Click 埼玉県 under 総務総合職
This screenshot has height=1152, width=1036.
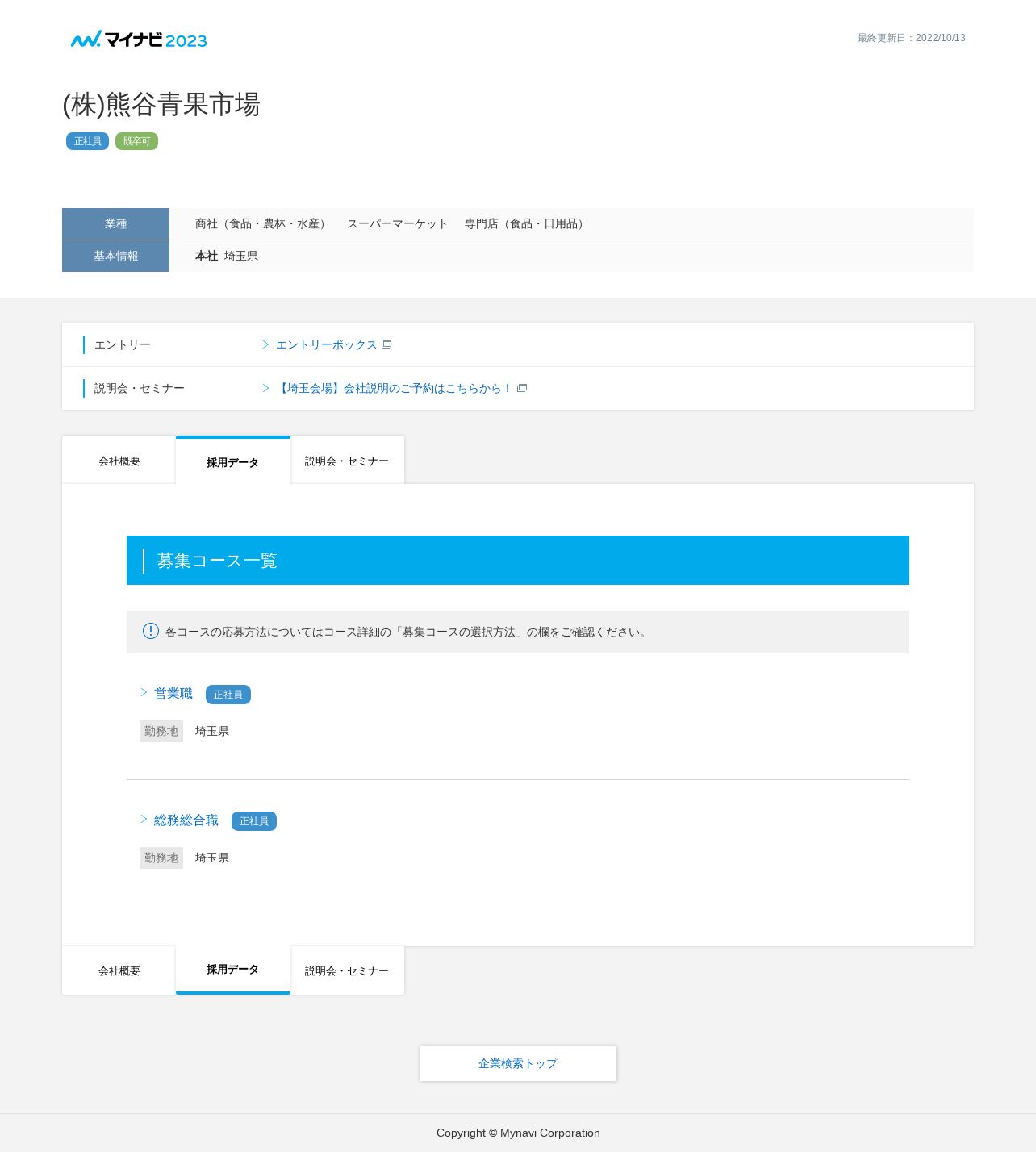212,858
